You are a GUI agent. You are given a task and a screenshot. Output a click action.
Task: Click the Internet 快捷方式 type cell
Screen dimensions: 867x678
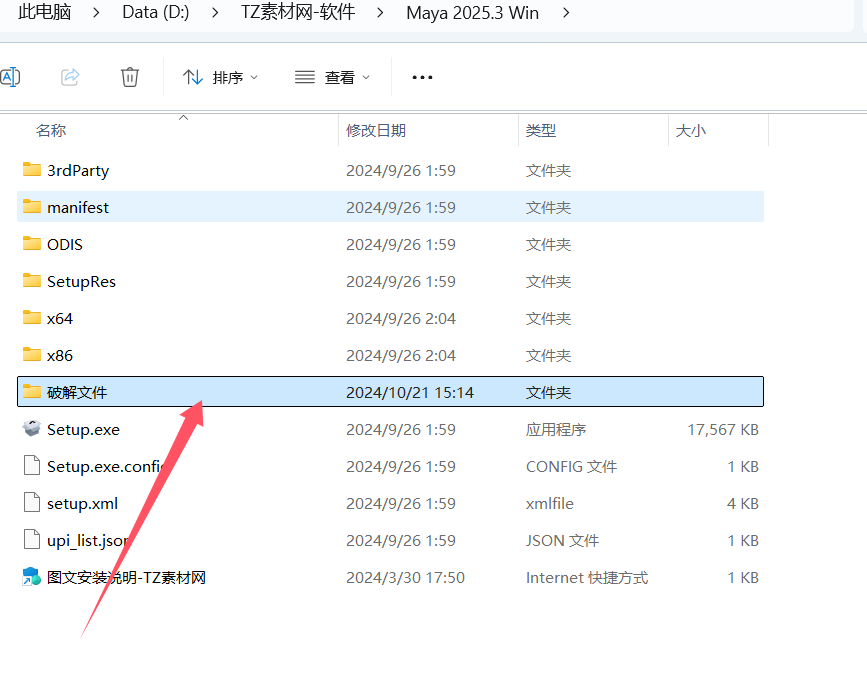click(x=587, y=578)
